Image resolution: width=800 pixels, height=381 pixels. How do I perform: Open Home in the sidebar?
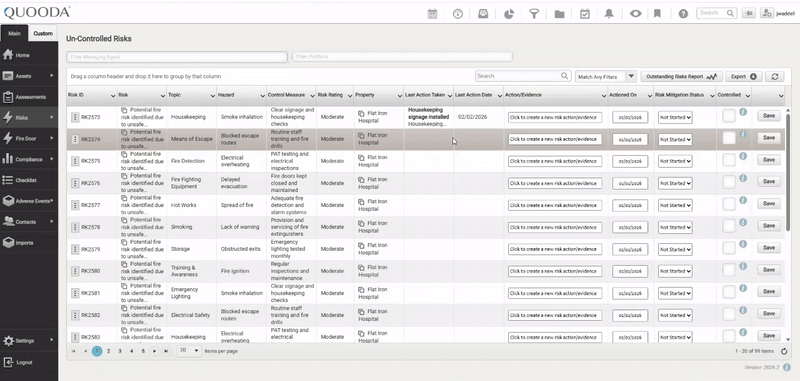point(29,55)
